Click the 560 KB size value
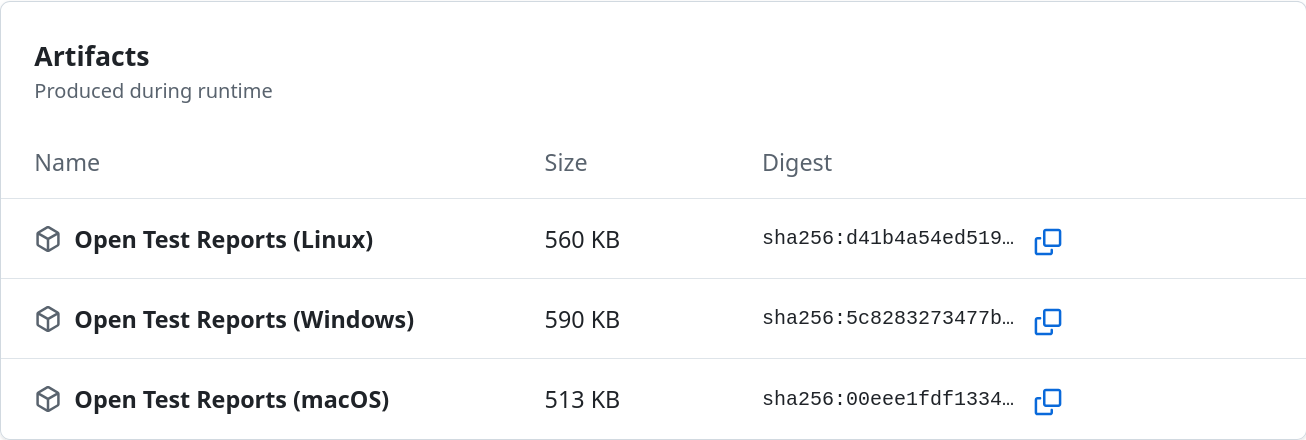 click(582, 240)
